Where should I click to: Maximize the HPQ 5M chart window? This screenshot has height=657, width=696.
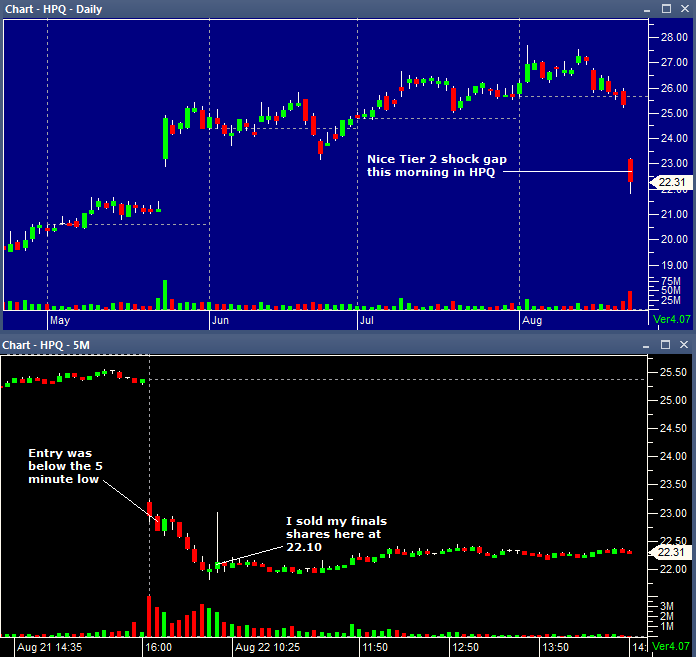pyautogui.click(x=665, y=344)
